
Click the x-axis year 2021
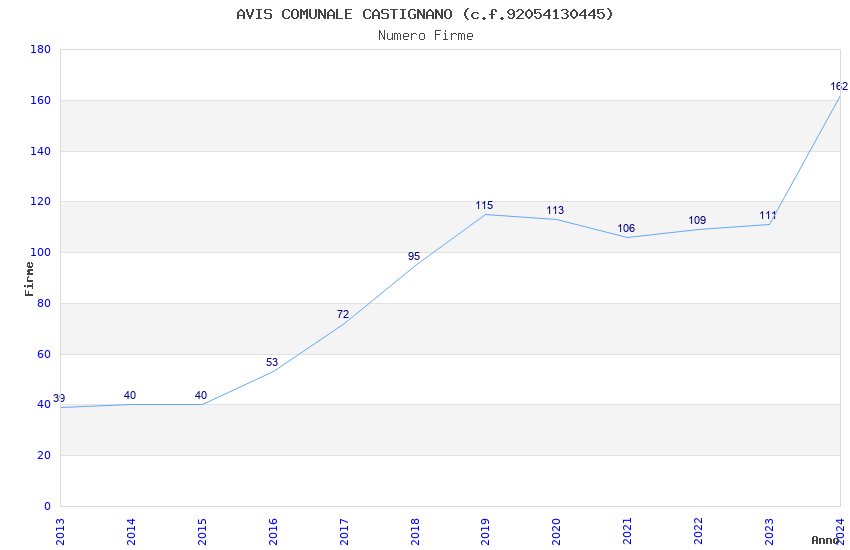point(627,532)
